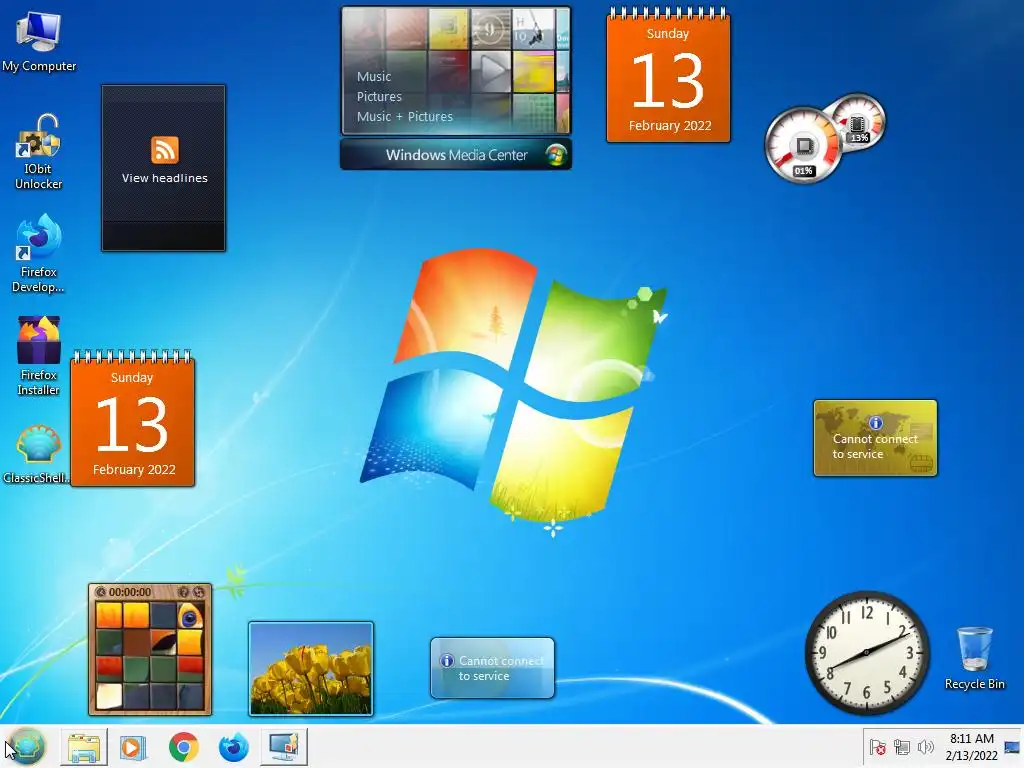Click the monitor icon pinned after Firefox on taskbar
This screenshot has width=1024, height=768.
pyautogui.click(x=284, y=747)
